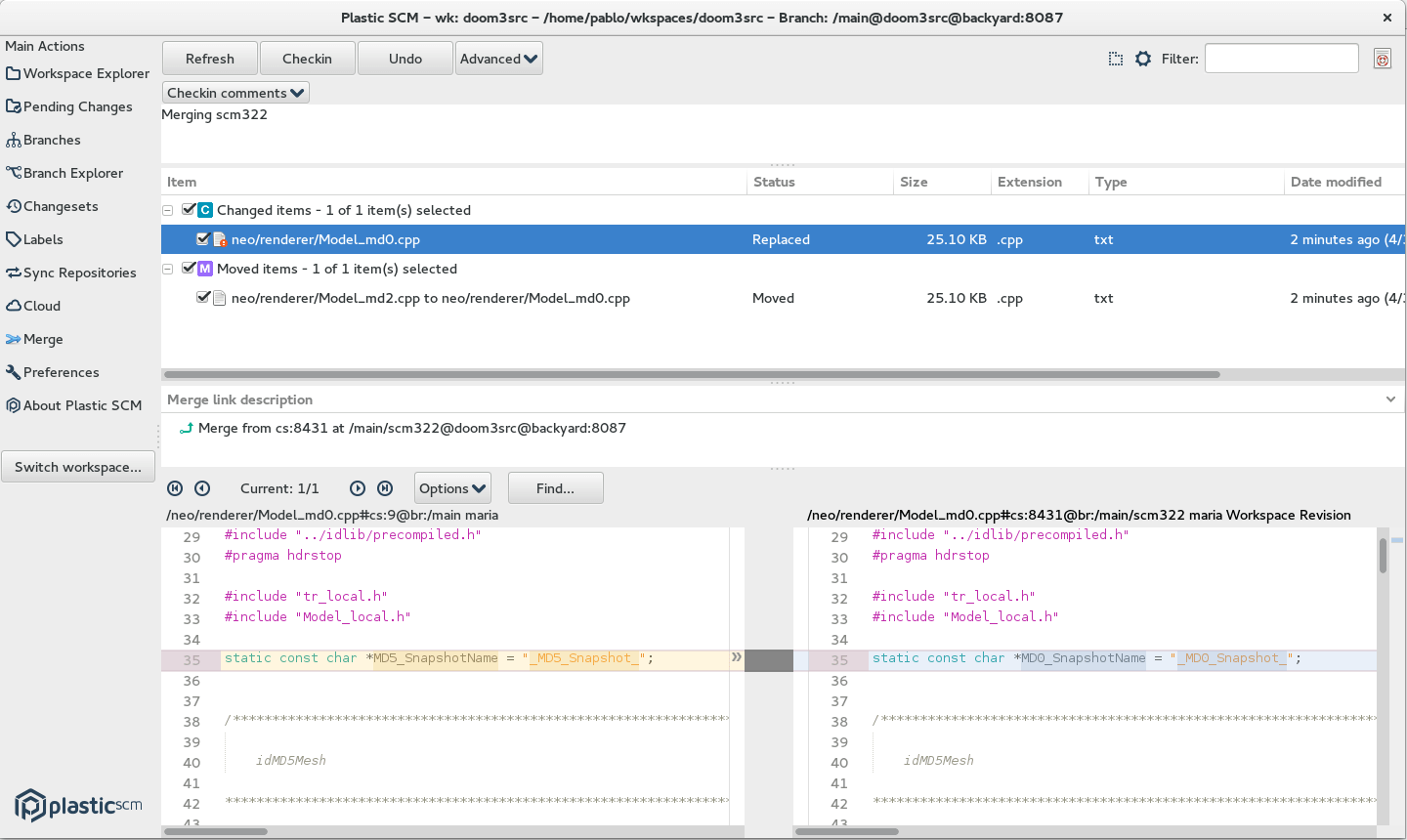Click the right diff pane vertical scrollbar
The width and height of the screenshot is (1407, 840).
coord(1383,556)
